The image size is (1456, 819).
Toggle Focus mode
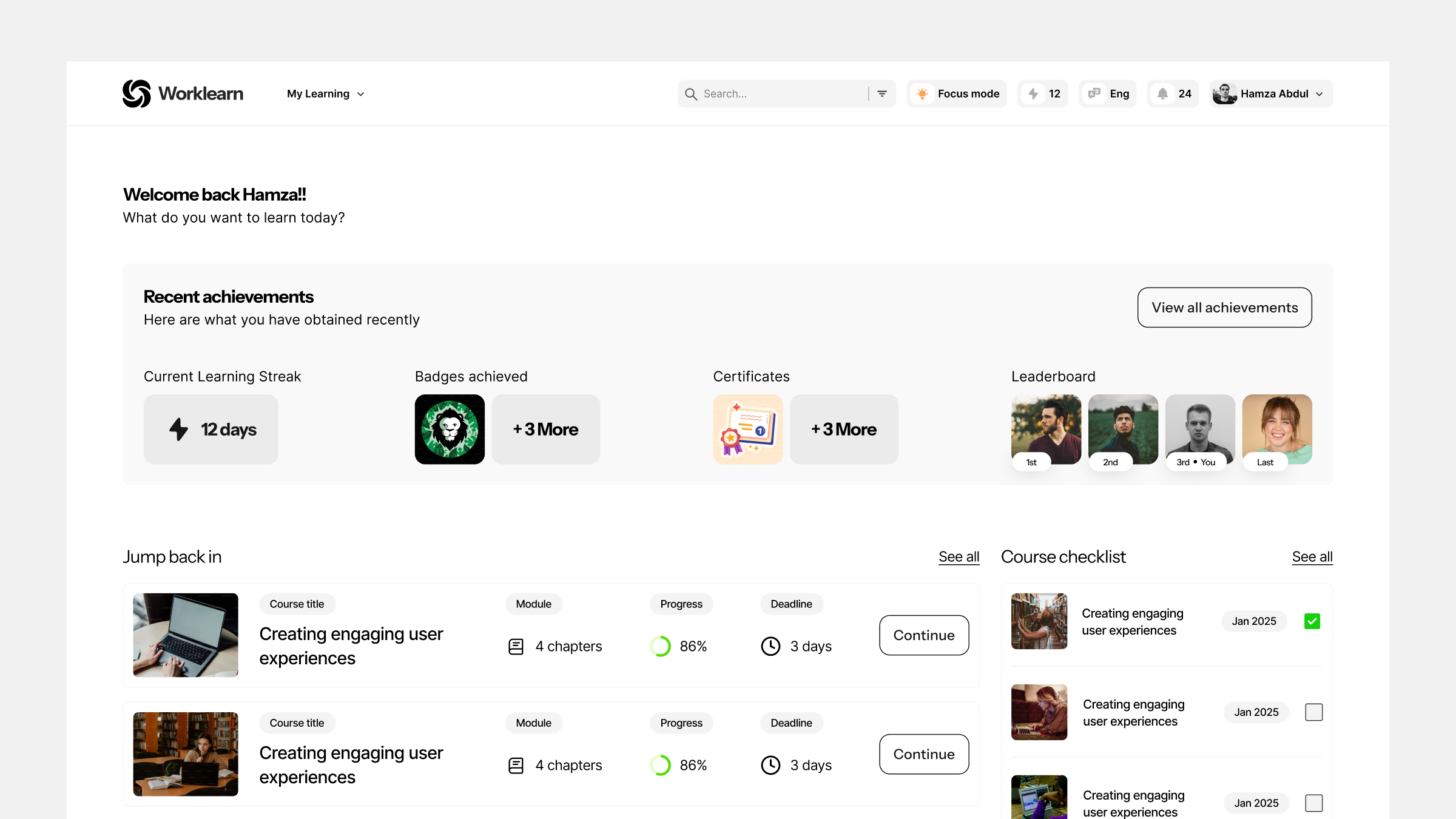click(957, 93)
